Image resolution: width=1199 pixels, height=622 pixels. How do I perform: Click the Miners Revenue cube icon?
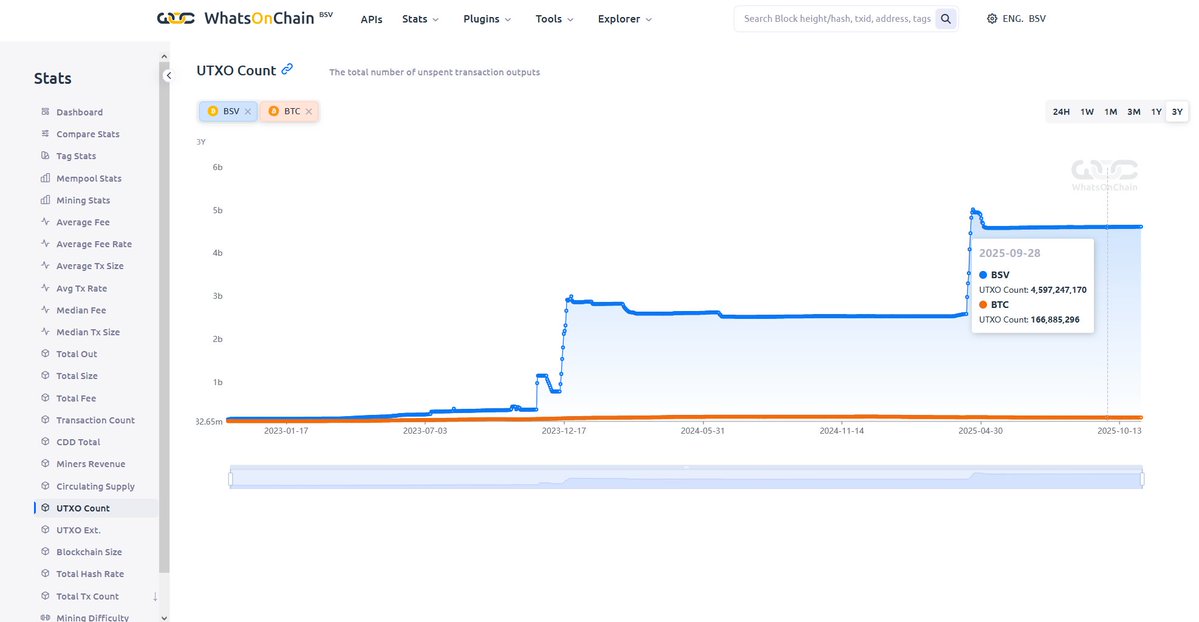click(45, 464)
